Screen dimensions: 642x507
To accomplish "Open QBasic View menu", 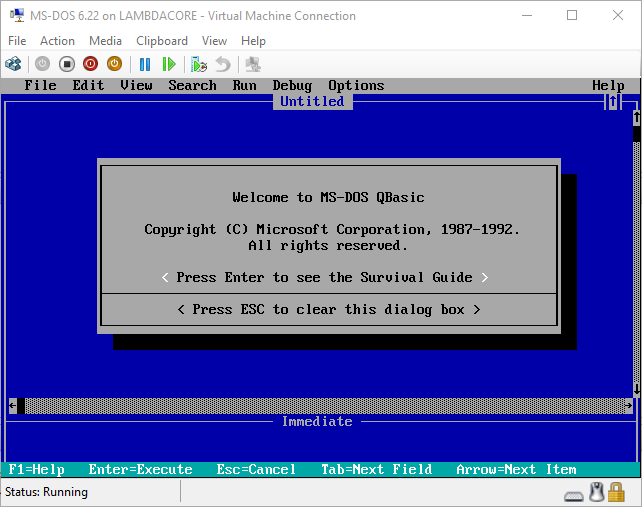I will (x=136, y=85).
